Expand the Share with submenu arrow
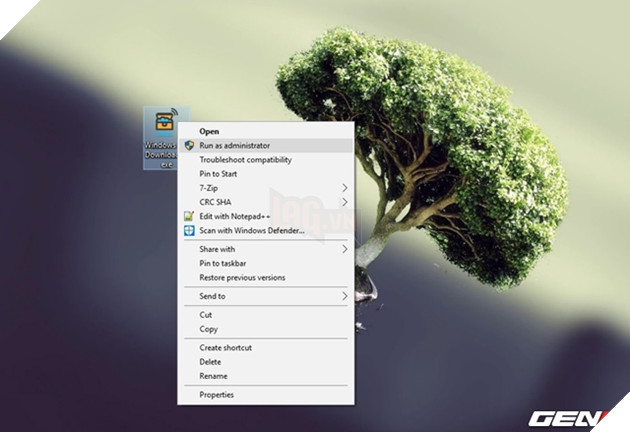 point(344,249)
